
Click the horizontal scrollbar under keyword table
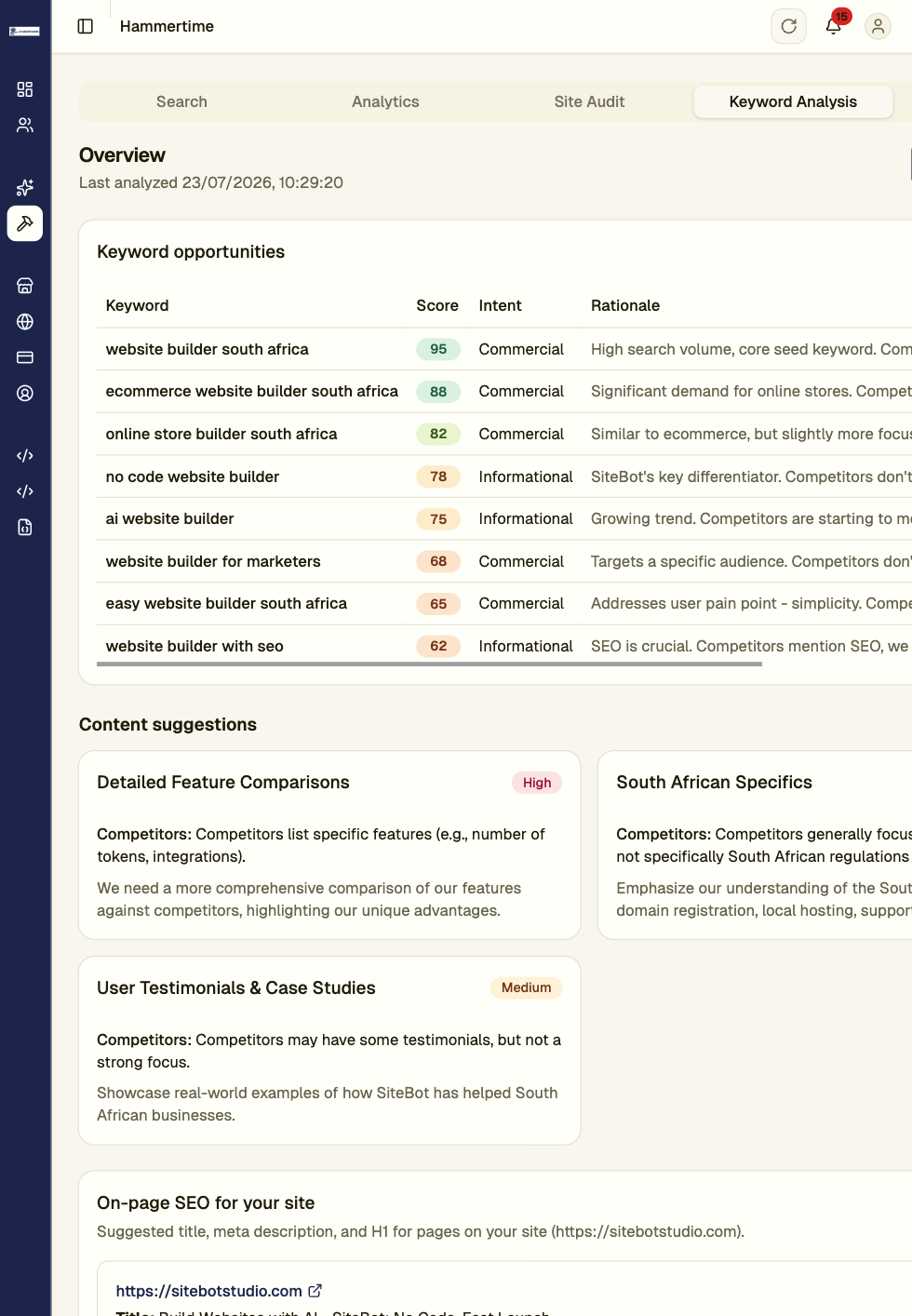[429, 664]
